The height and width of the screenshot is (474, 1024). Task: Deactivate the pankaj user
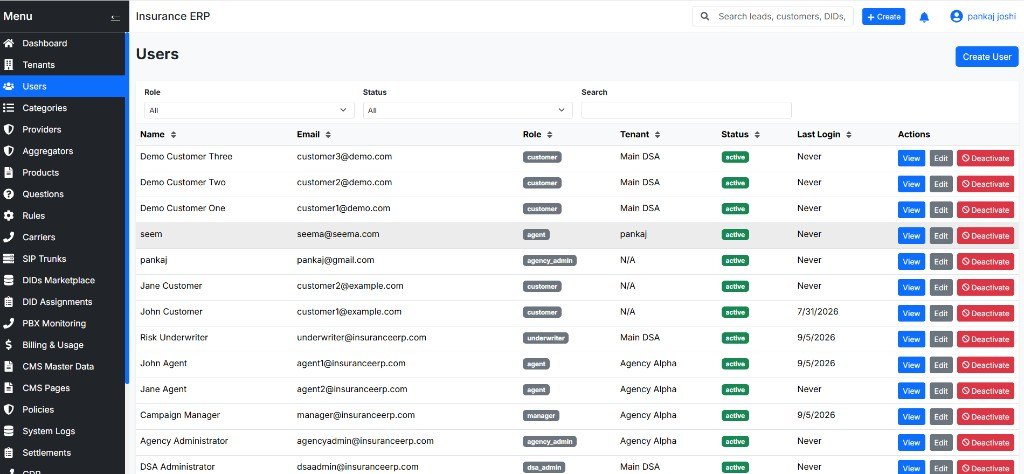985,262
